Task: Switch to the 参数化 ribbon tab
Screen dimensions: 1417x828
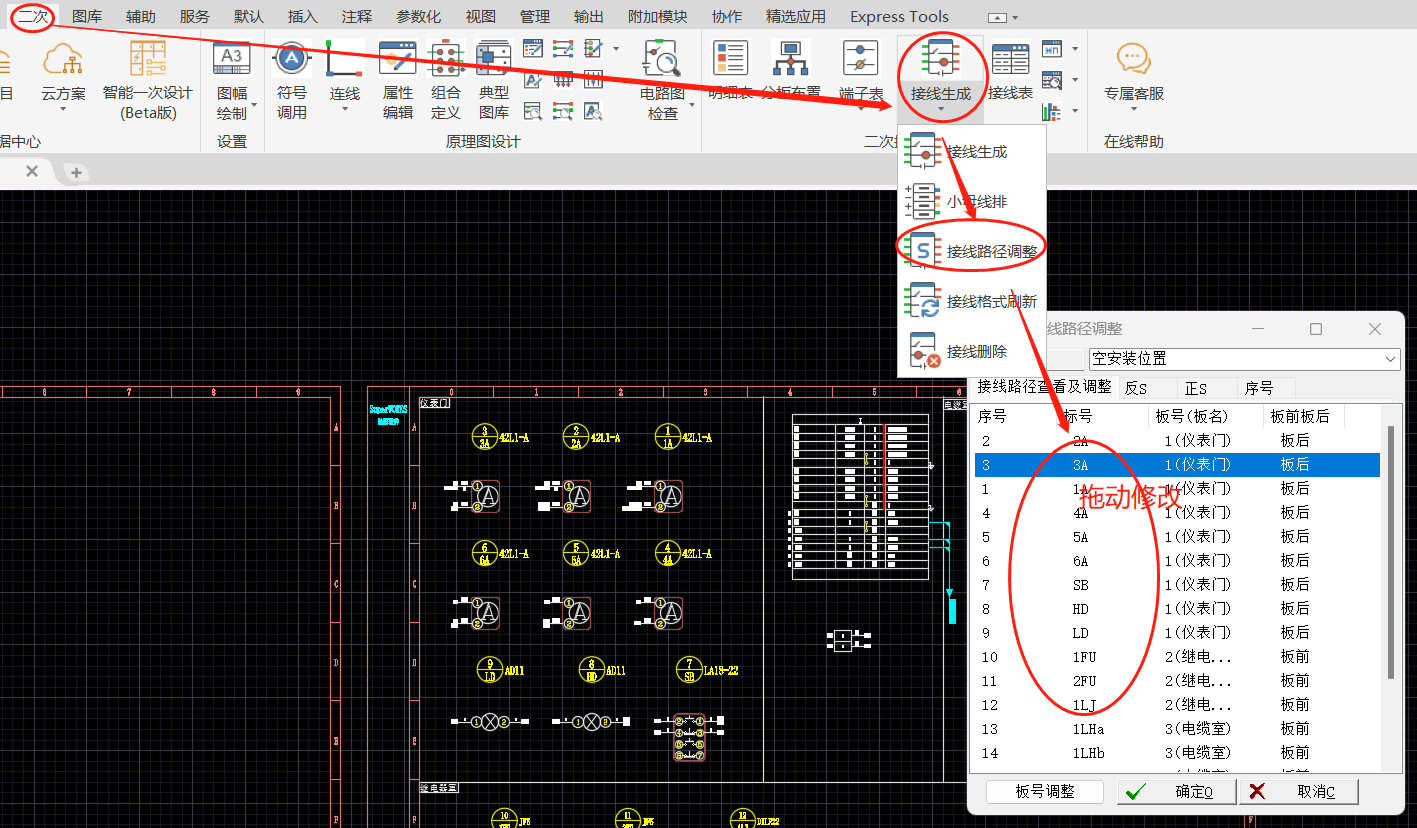Action: click(418, 17)
